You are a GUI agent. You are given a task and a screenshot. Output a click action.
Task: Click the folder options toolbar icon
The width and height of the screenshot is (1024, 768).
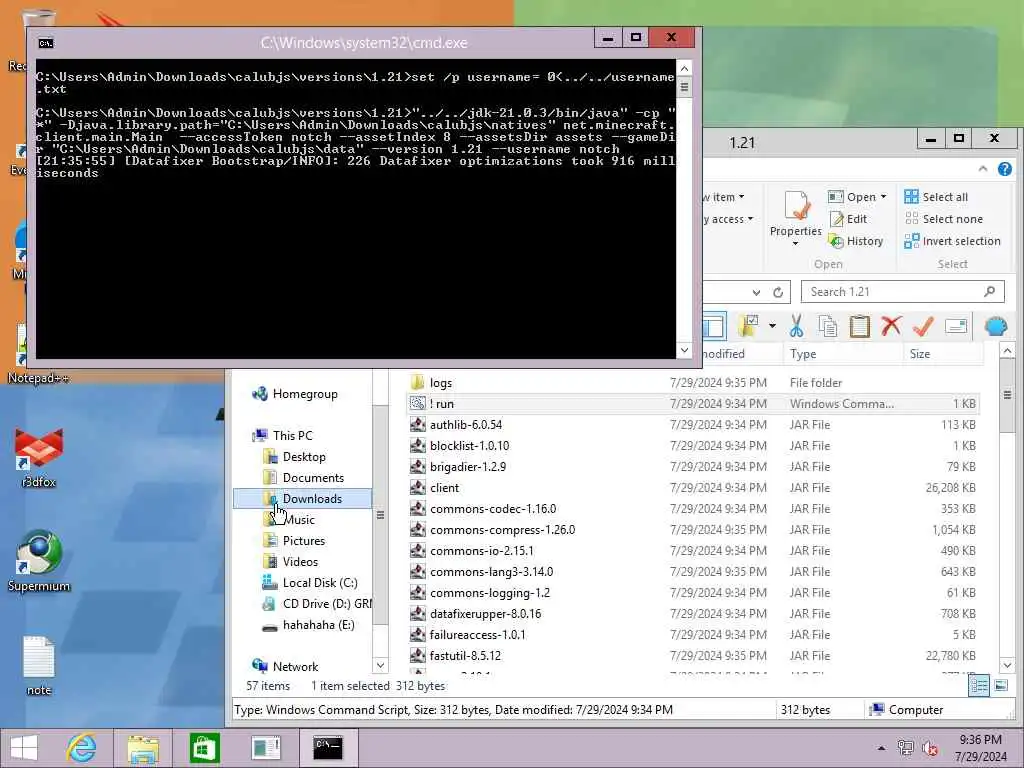pyautogui.click(x=748, y=325)
